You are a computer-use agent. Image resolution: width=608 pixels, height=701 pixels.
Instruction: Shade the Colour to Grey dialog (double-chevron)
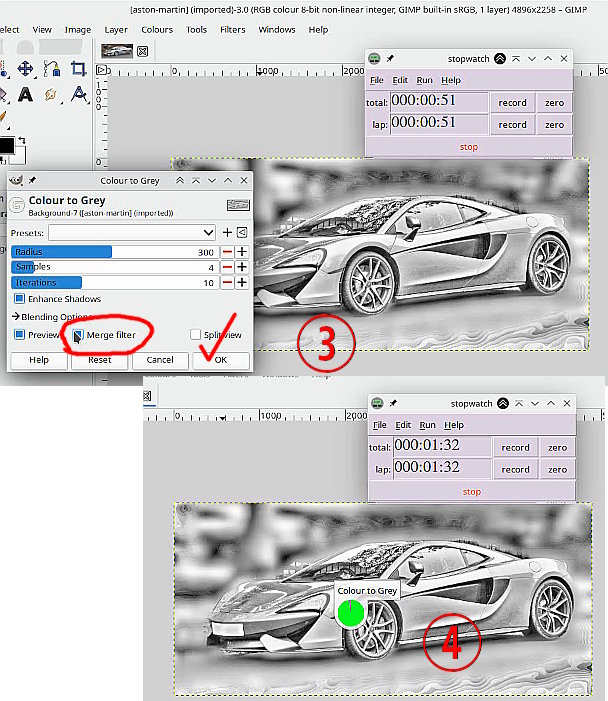pos(180,180)
